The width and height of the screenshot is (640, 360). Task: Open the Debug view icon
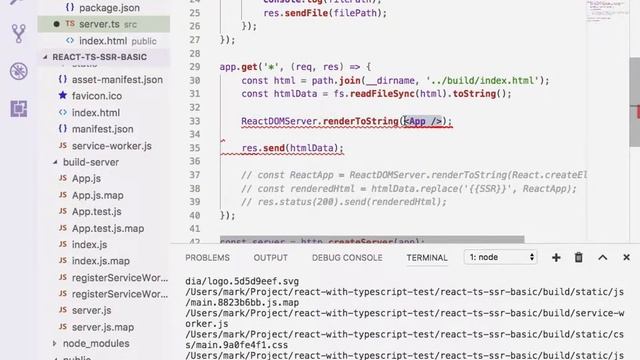pos(19,71)
